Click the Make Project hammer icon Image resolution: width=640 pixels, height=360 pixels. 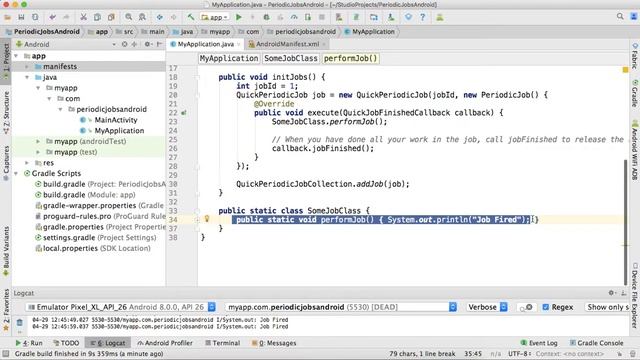[191, 17]
